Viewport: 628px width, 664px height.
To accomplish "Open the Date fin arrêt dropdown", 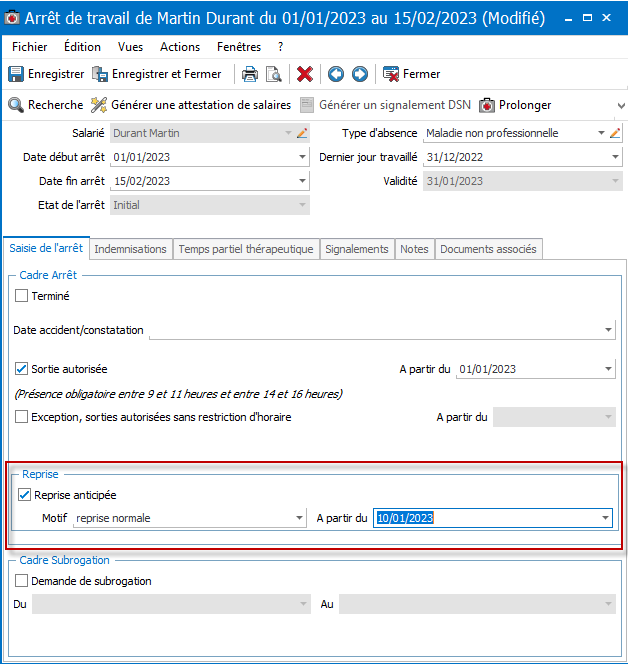I will coord(302,181).
